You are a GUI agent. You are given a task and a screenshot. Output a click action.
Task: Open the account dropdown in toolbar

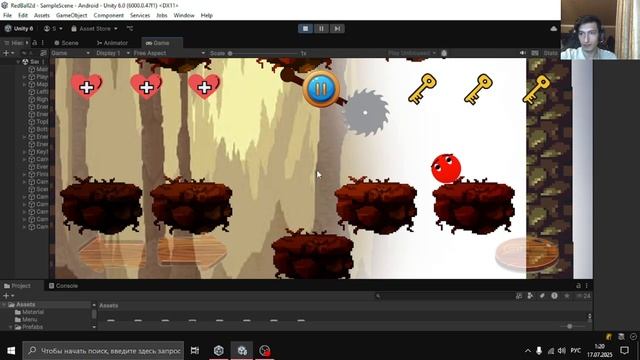point(53,29)
